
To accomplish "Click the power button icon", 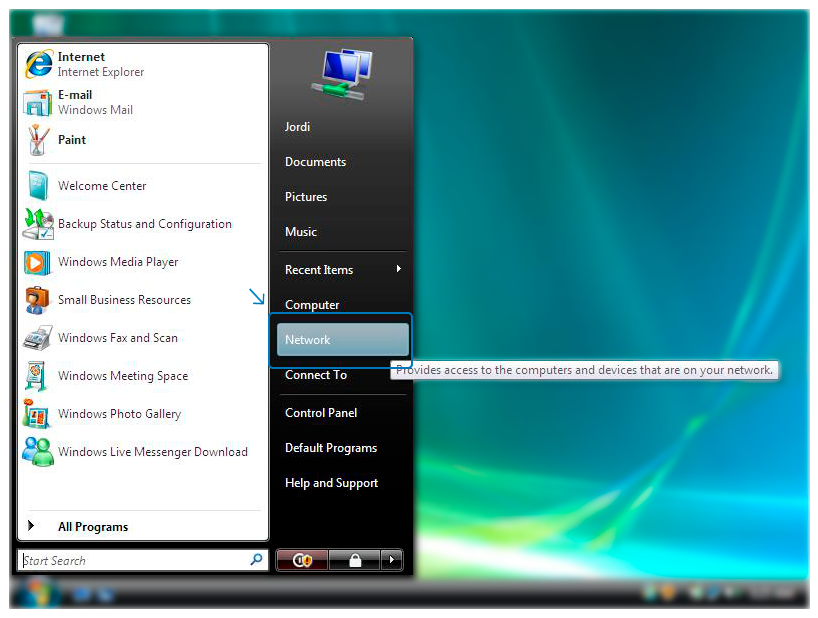I will [x=302, y=561].
